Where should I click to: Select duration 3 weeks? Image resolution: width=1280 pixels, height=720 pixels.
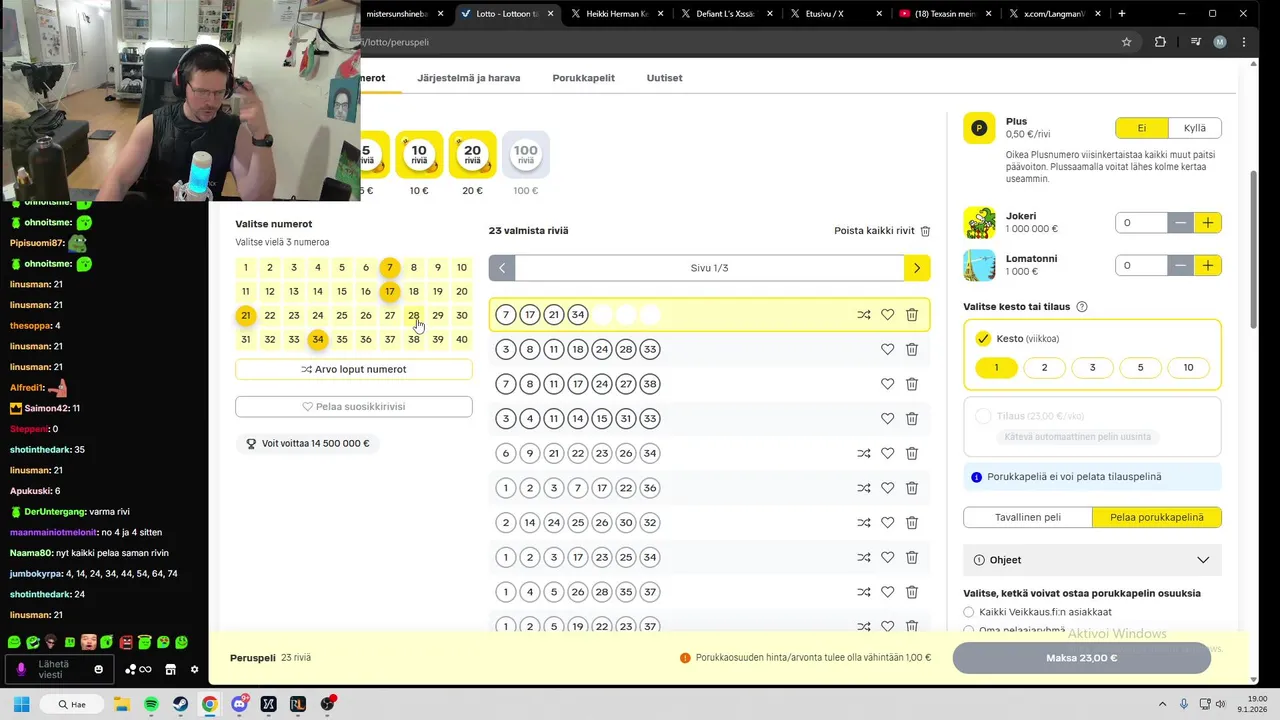tap(1092, 368)
